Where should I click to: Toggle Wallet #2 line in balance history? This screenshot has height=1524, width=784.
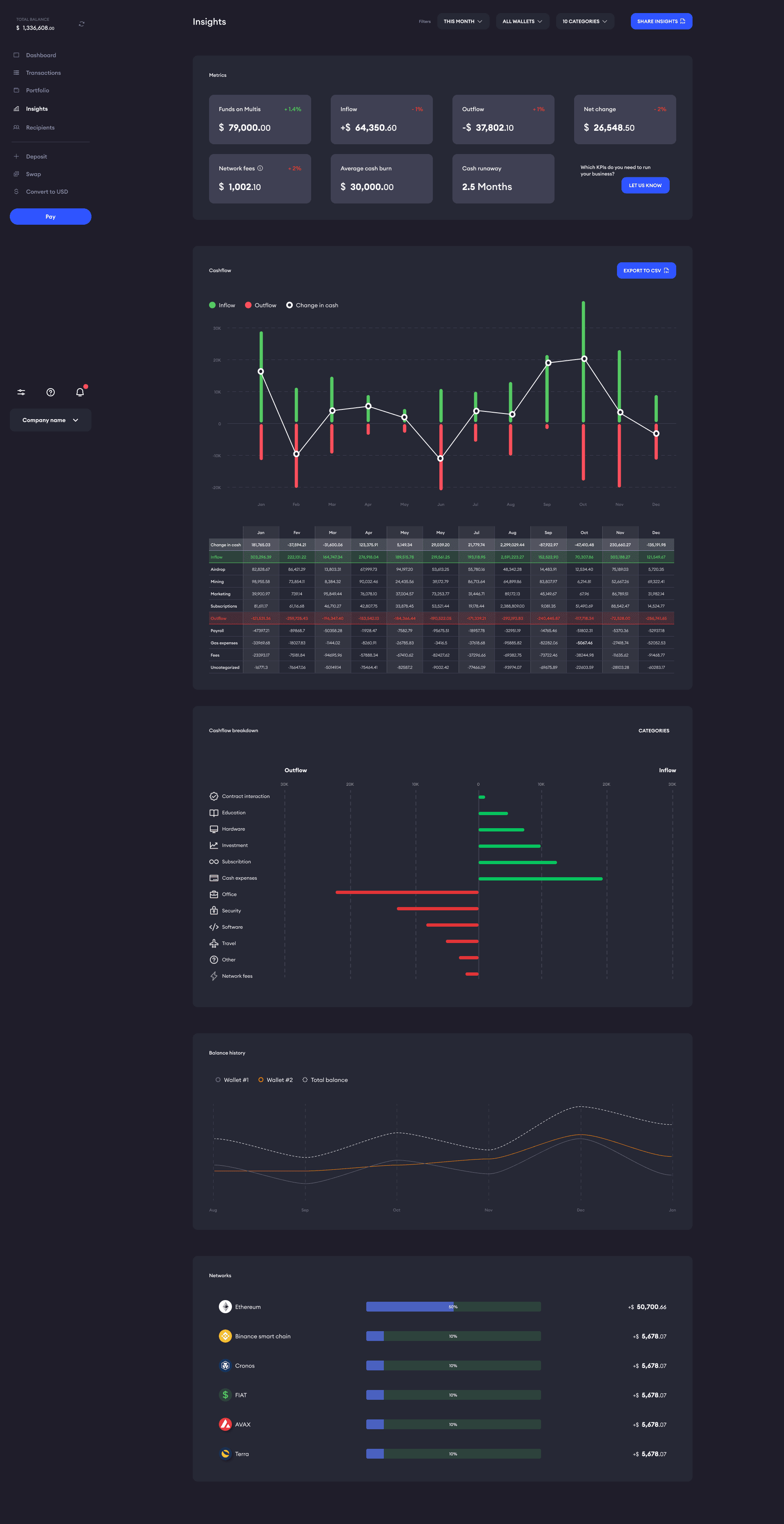click(x=276, y=1080)
